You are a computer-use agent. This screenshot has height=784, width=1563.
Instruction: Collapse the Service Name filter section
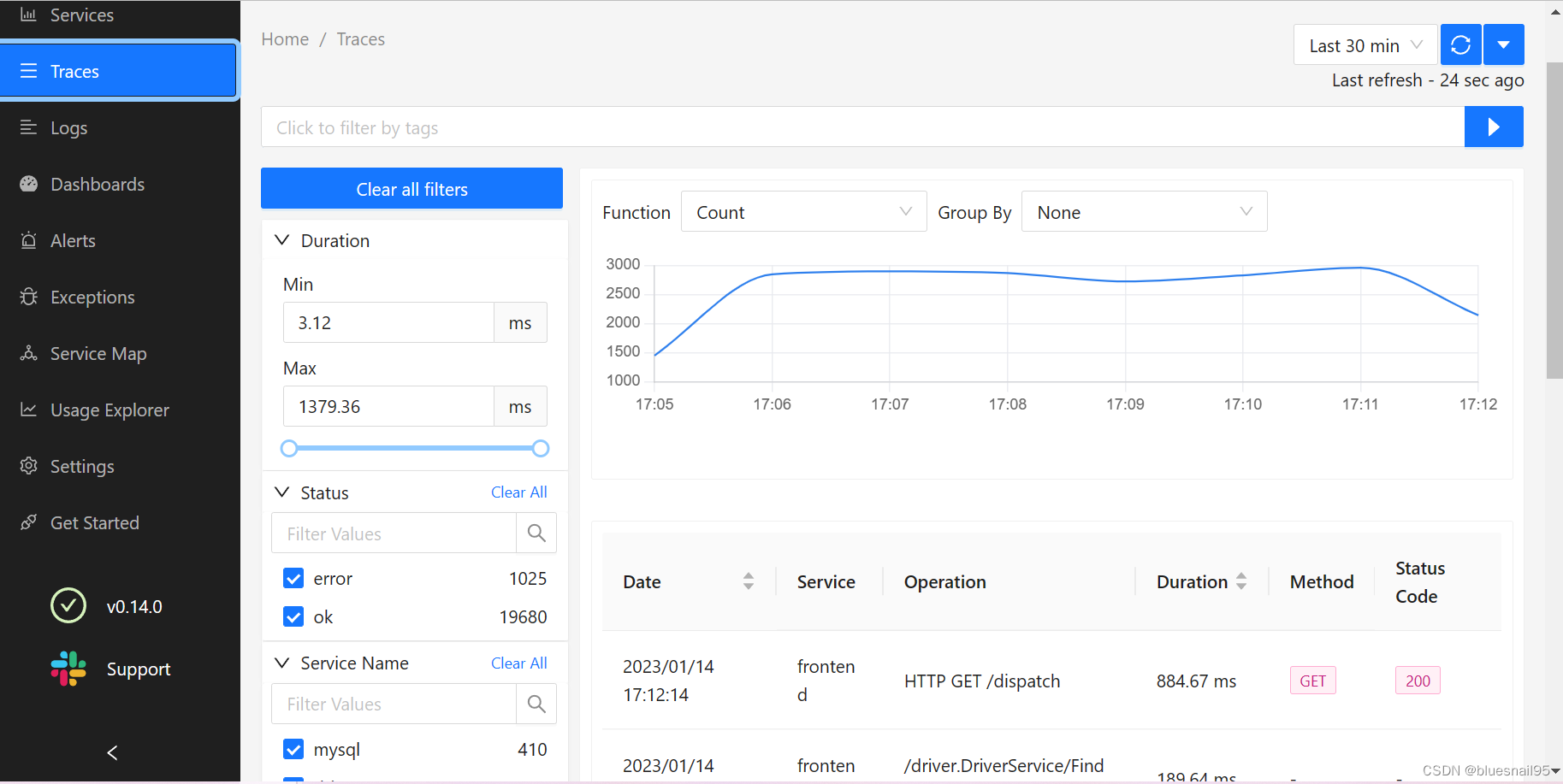tap(281, 663)
